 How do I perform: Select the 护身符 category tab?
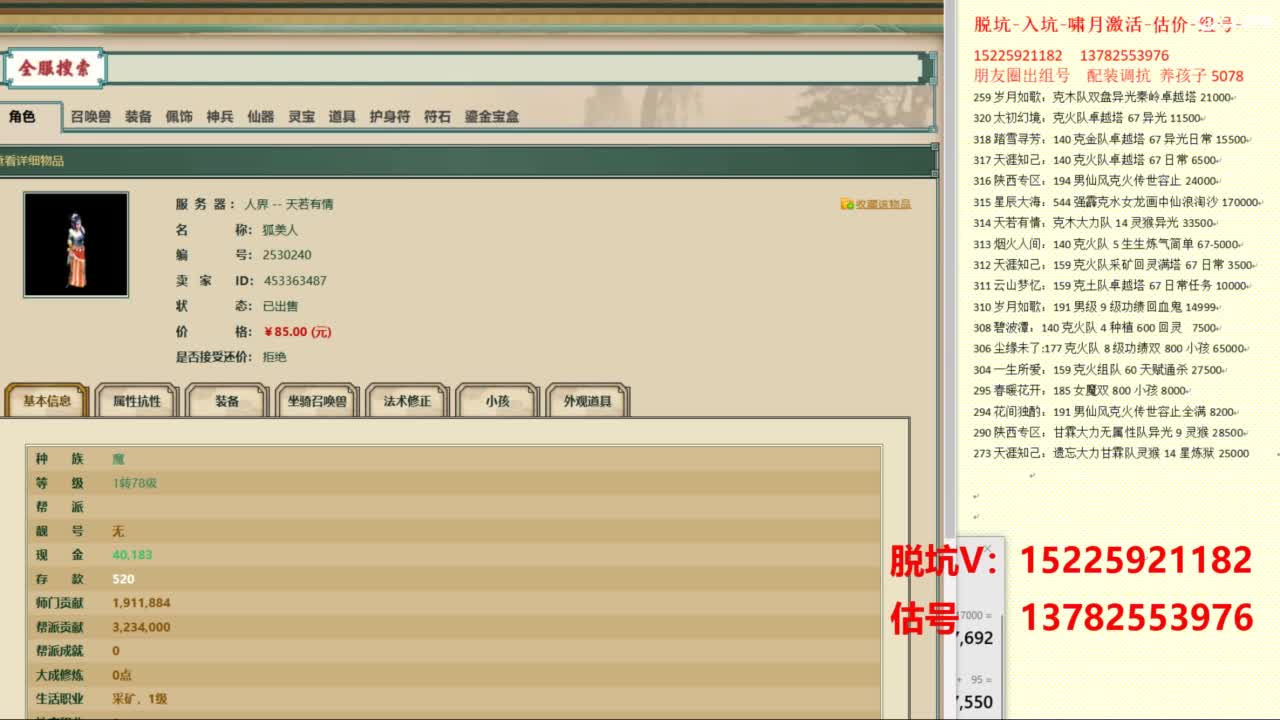pos(390,117)
